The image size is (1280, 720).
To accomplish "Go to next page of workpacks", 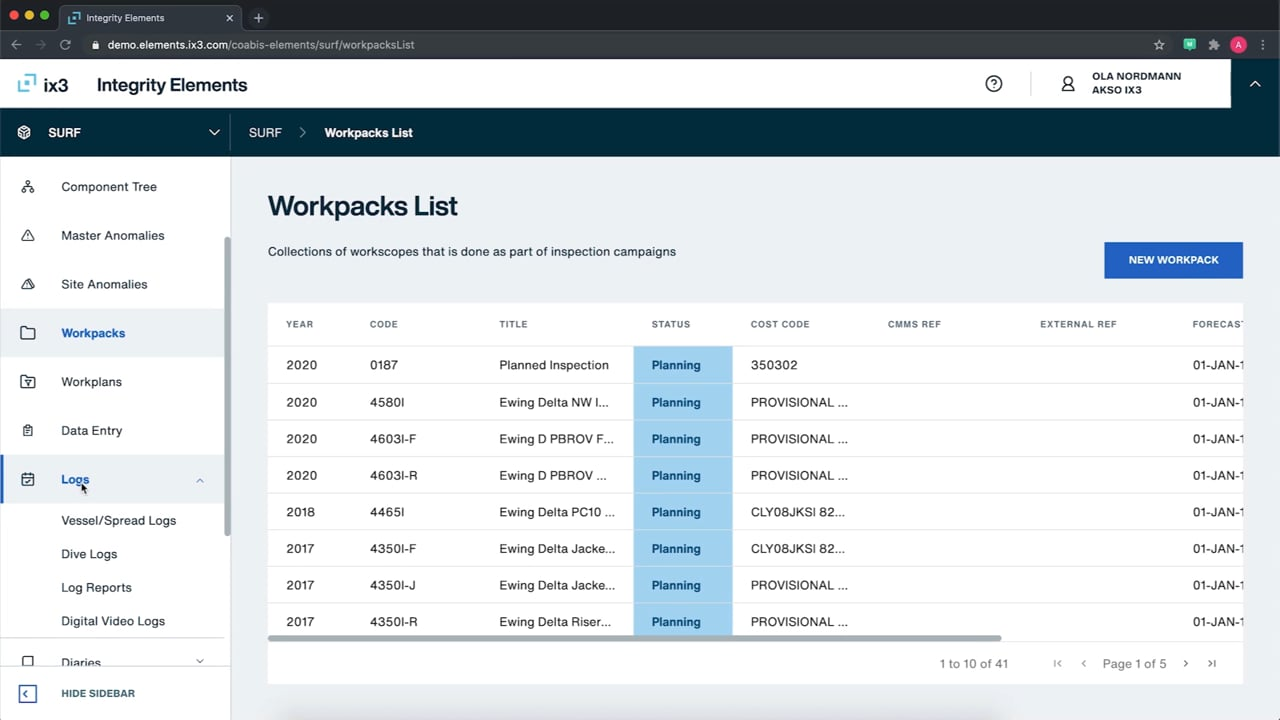I will coord(1186,664).
